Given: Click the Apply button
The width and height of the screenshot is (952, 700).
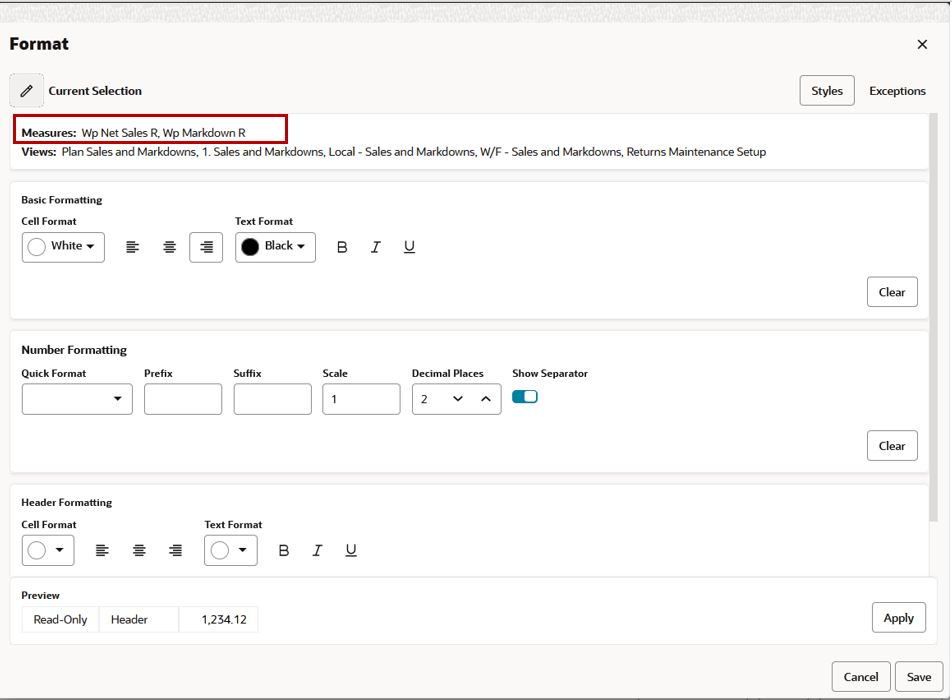Looking at the screenshot, I should (899, 617).
